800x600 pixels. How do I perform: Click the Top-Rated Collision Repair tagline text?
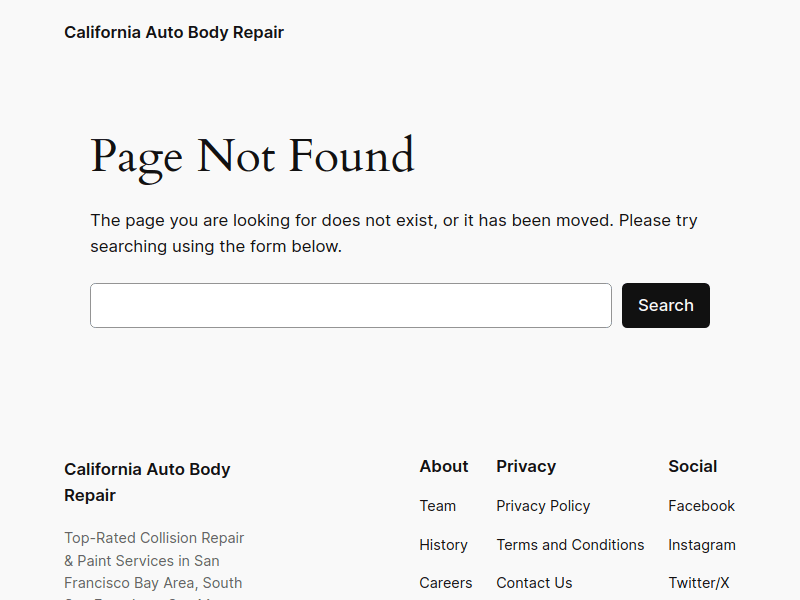[x=154, y=537]
